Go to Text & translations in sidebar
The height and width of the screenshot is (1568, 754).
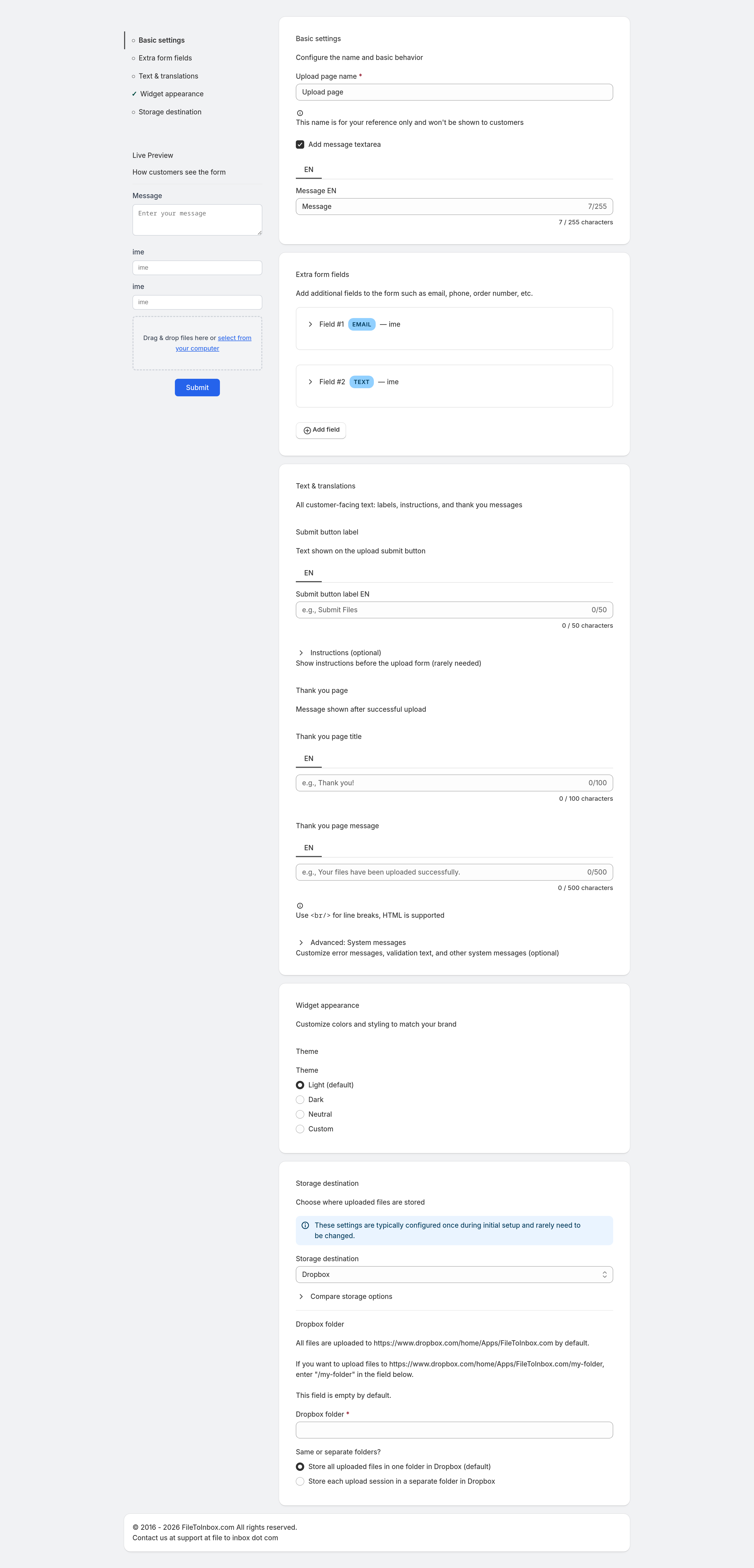click(x=168, y=76)
